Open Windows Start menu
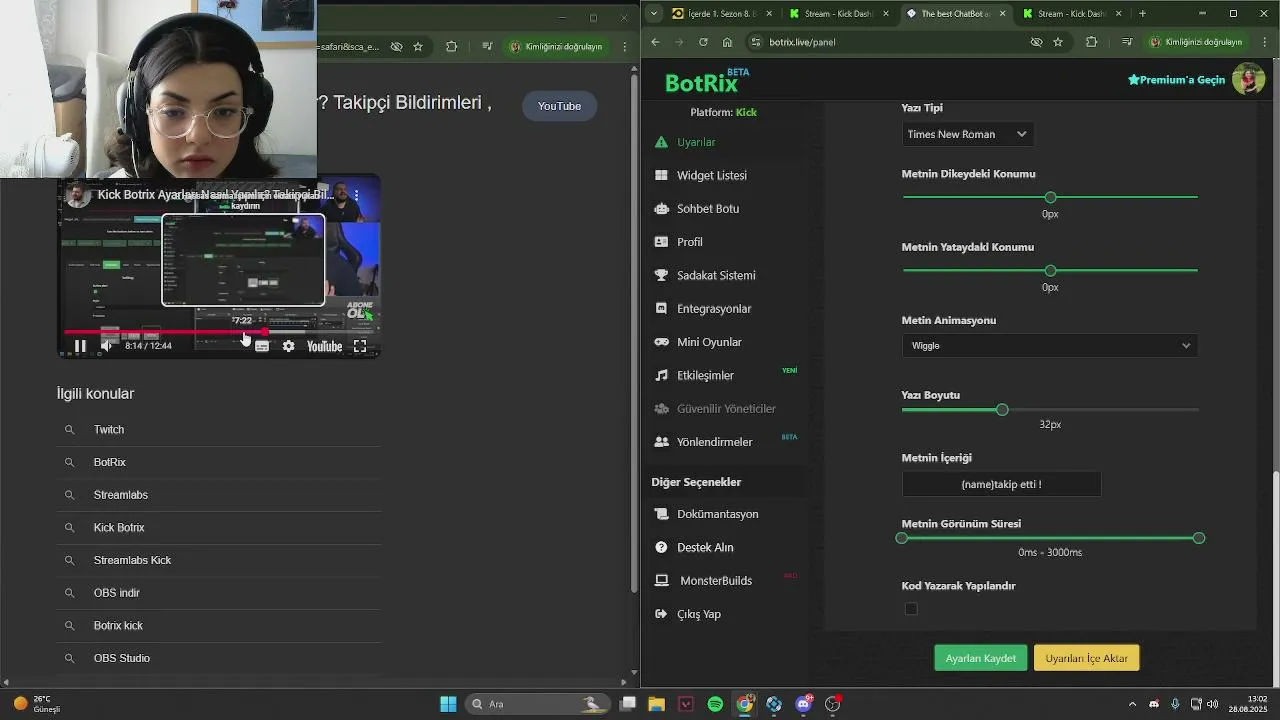This screenshot has width=1280, height=720. (448, 704)
